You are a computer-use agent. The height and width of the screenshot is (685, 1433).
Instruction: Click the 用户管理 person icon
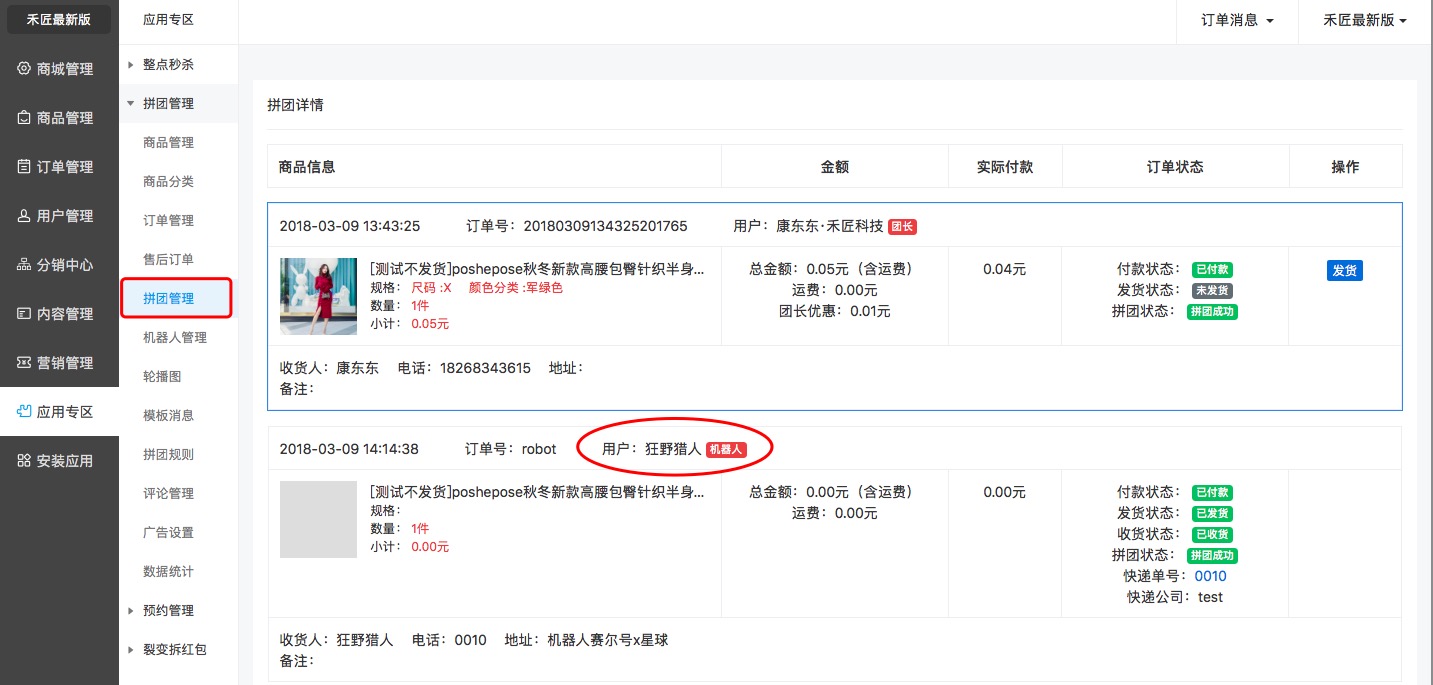(x=25, y=216)
